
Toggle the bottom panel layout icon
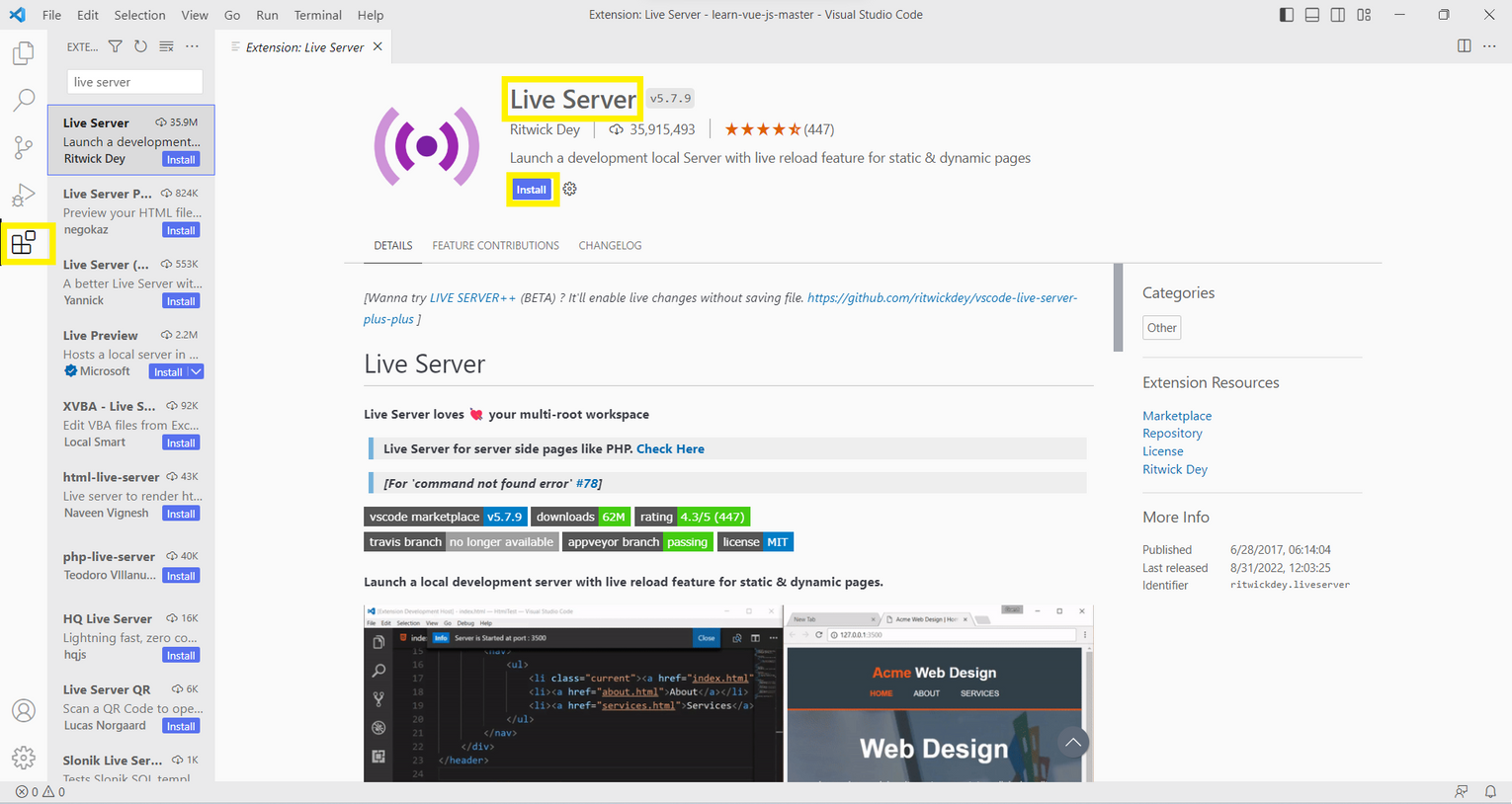tap(1312, 15)
